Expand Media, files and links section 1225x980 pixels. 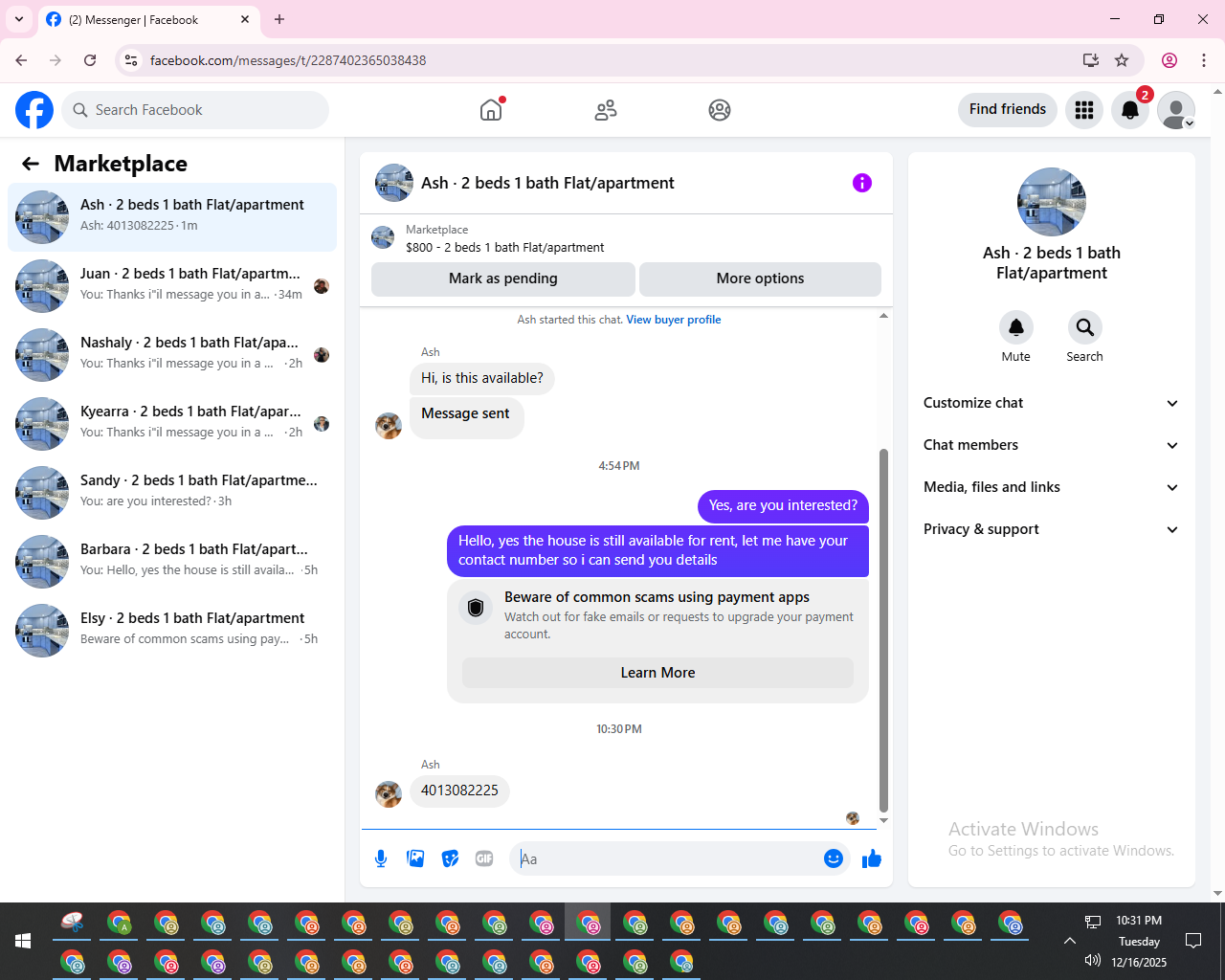point(1052,487)
